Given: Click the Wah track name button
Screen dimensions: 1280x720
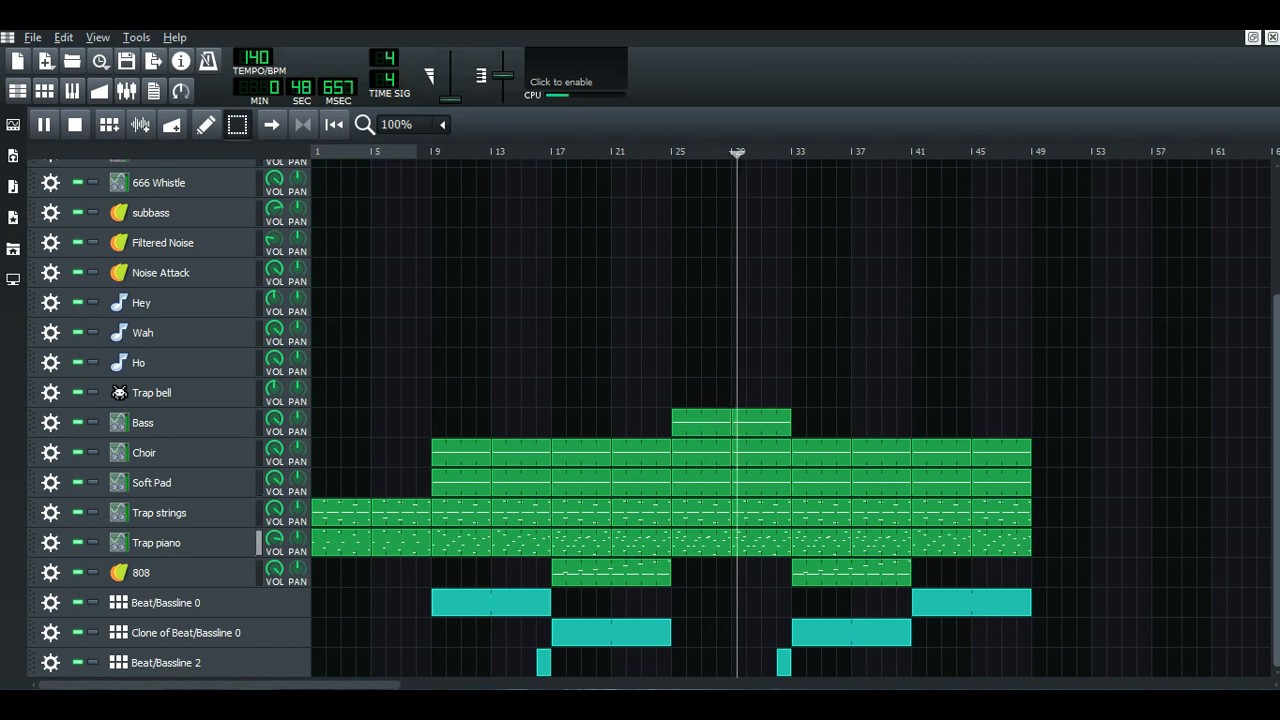Looking at the screenshot, I should point(182,333).
